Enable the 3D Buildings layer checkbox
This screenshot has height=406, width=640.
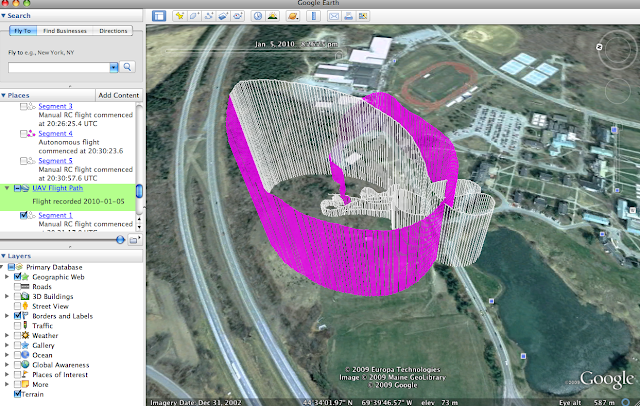(17, 296)
